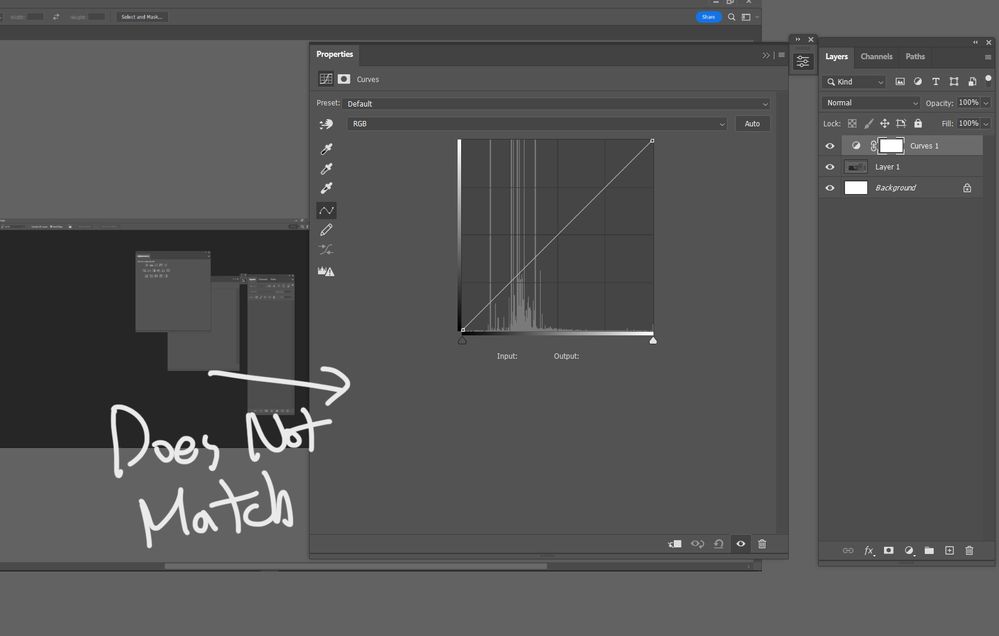This screenshot has height=636, width=999.
Task: Click the blue Share button
Action: coord(709,17)
